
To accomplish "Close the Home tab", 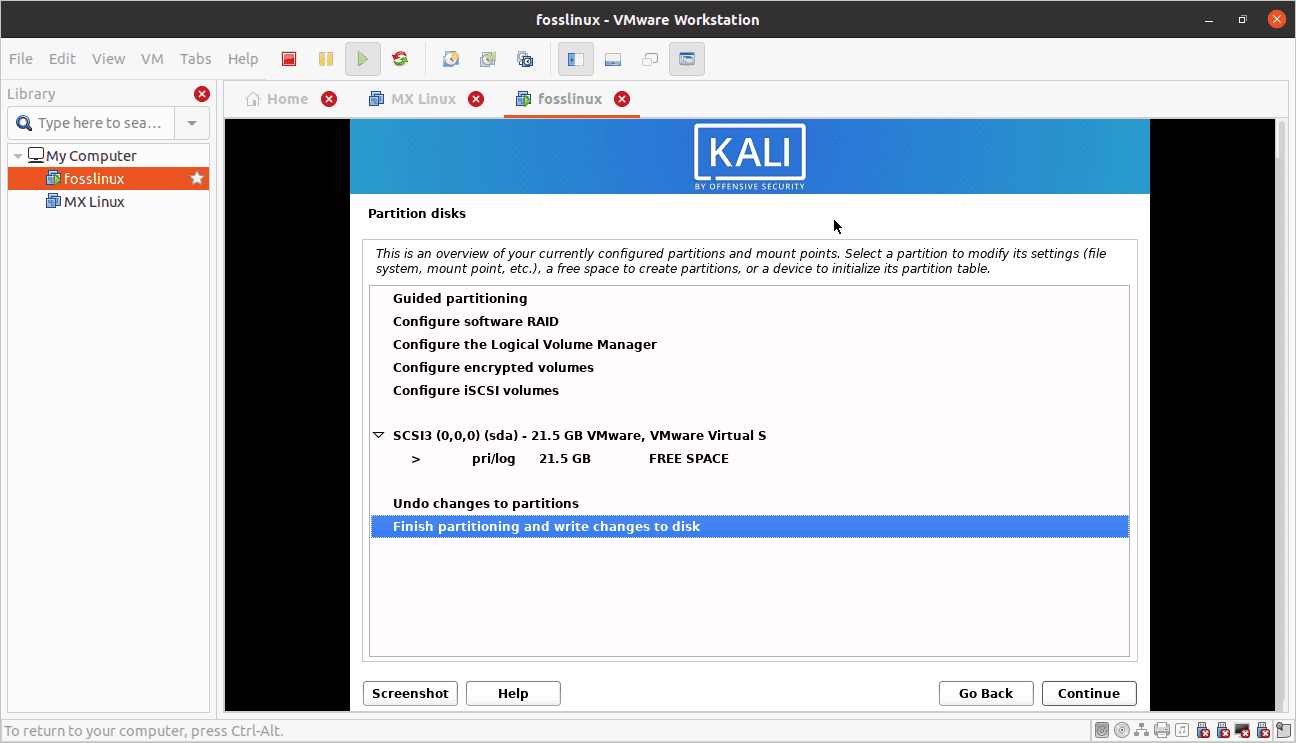I will [329, 99].
